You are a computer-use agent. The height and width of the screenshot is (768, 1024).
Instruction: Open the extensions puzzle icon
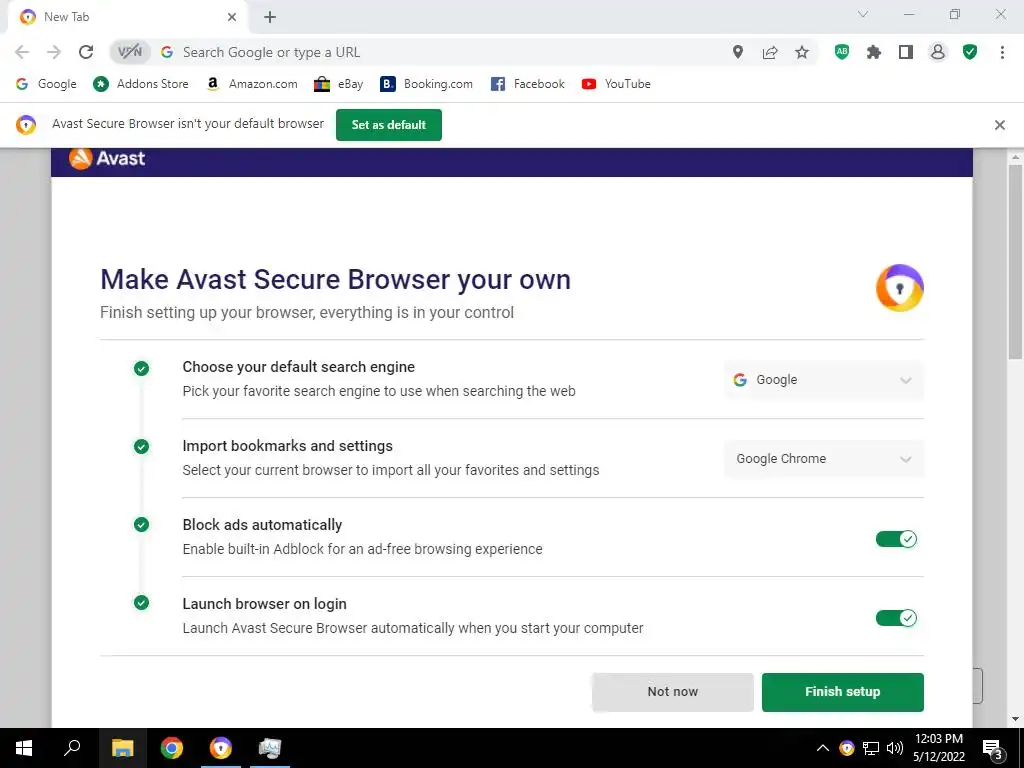tap(874, 52)
